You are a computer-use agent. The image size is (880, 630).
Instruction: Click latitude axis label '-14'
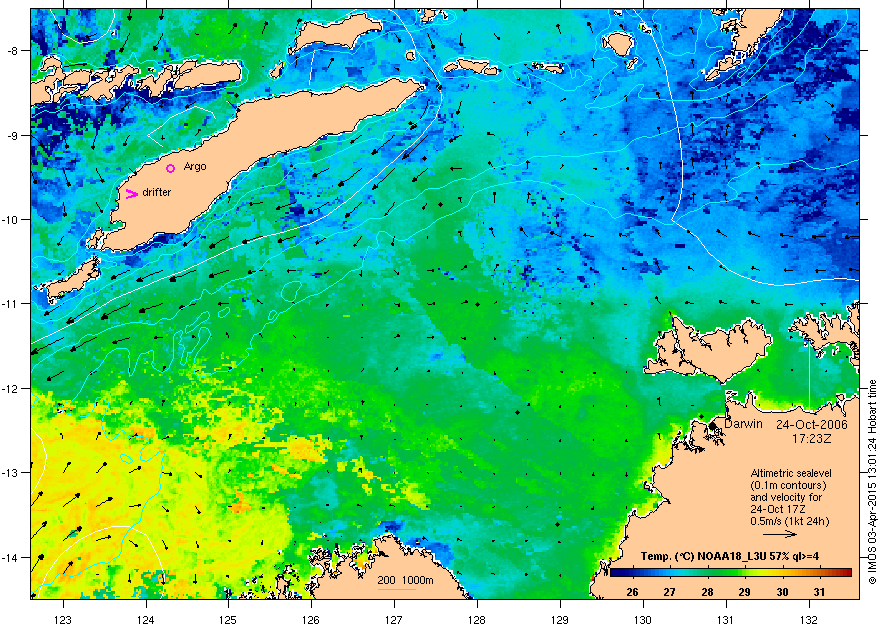click(11, 558)
